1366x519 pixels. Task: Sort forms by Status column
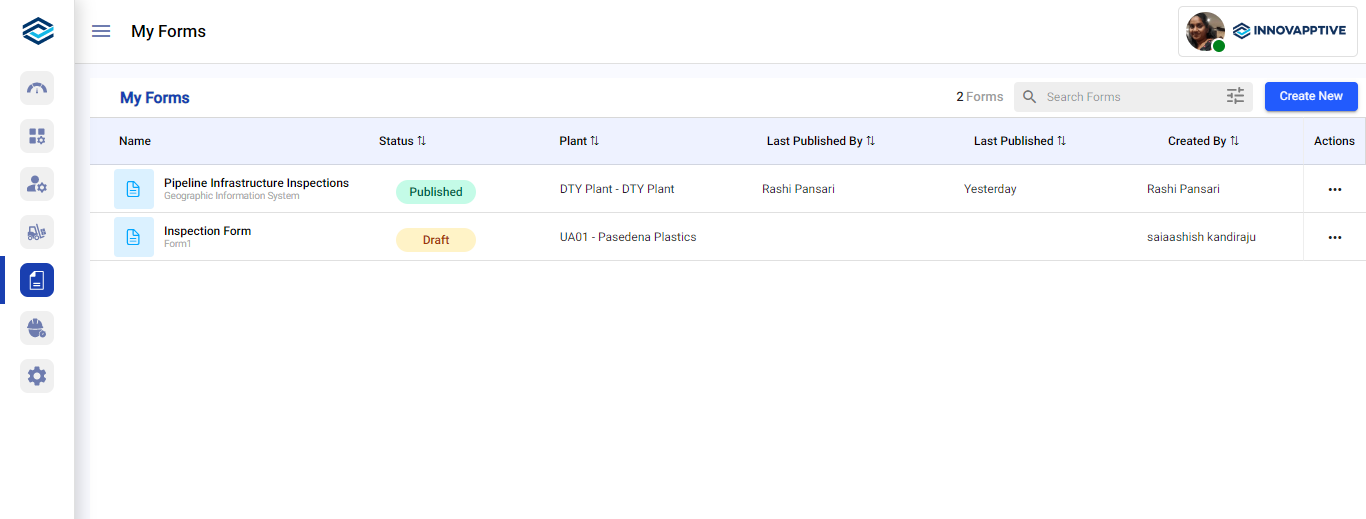pyautogui.click(x=421, y=141)
